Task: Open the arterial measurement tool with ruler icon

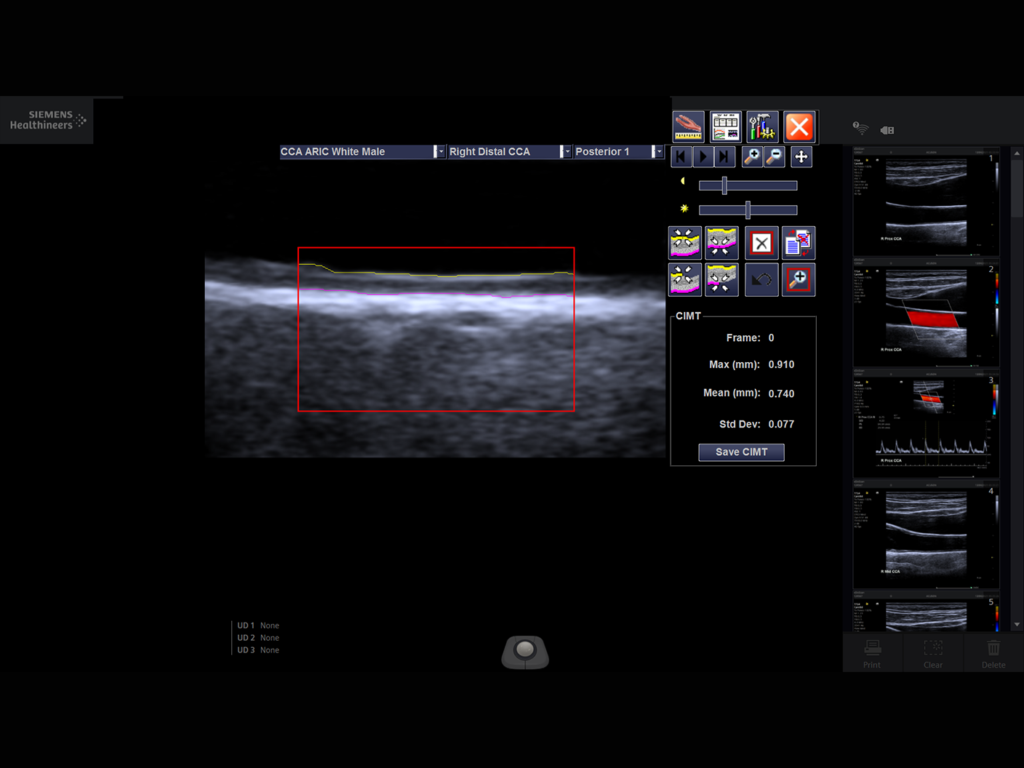Action: 688,127
